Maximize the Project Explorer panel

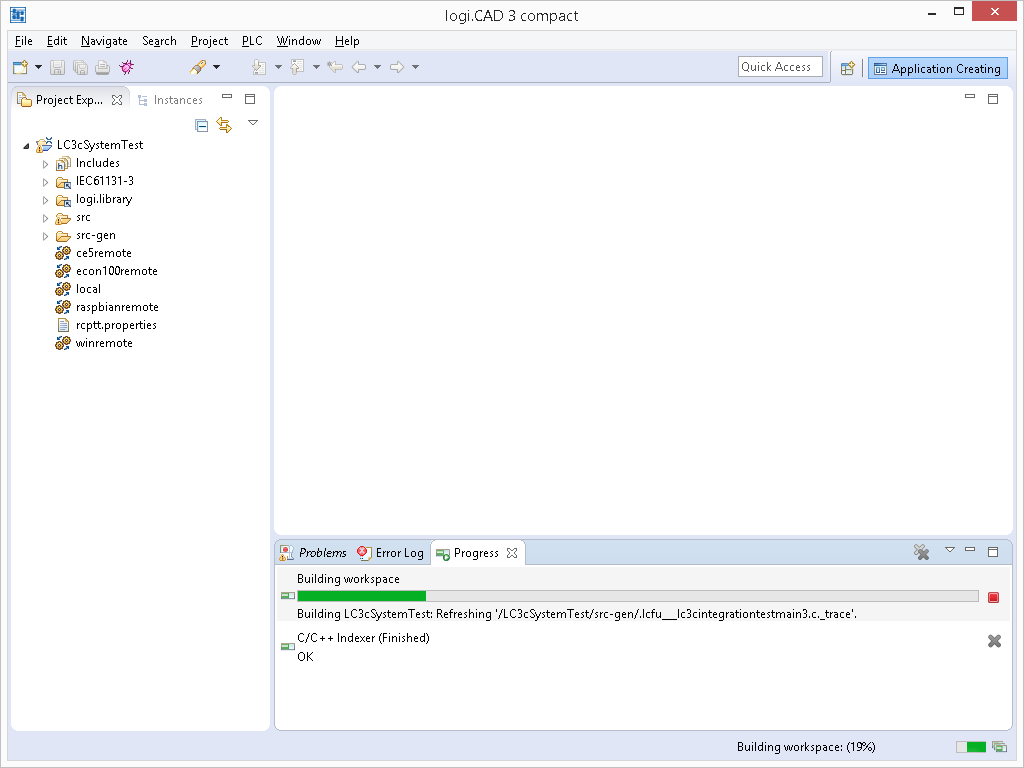(249, 99)
